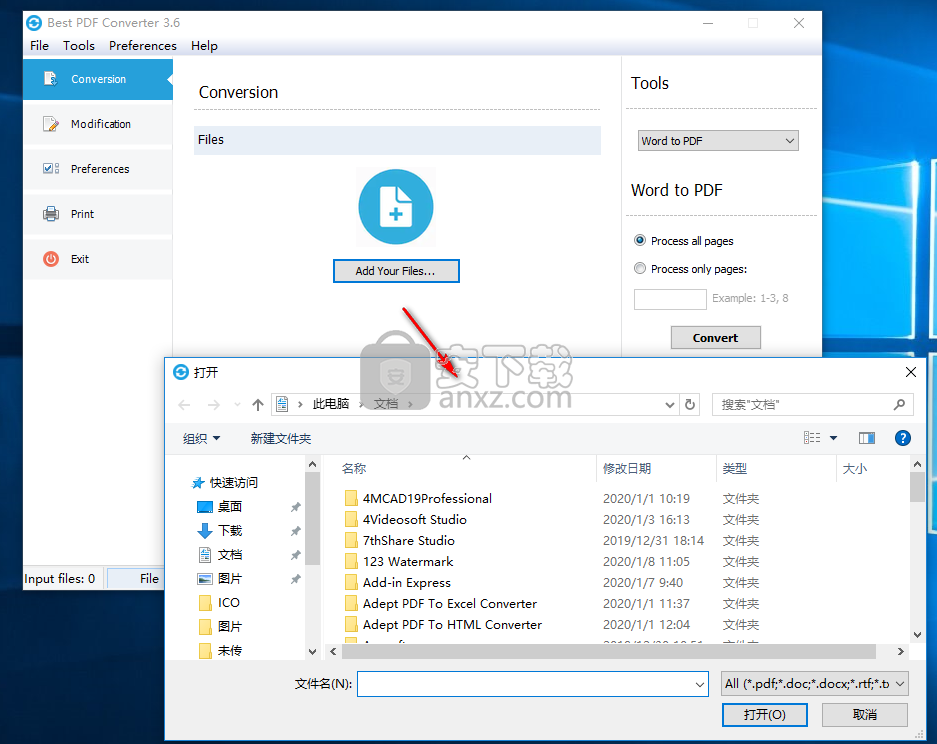Select the 4Videosoft Studio folder
This screenshot has height=744, width=937.
coord(414,519)
